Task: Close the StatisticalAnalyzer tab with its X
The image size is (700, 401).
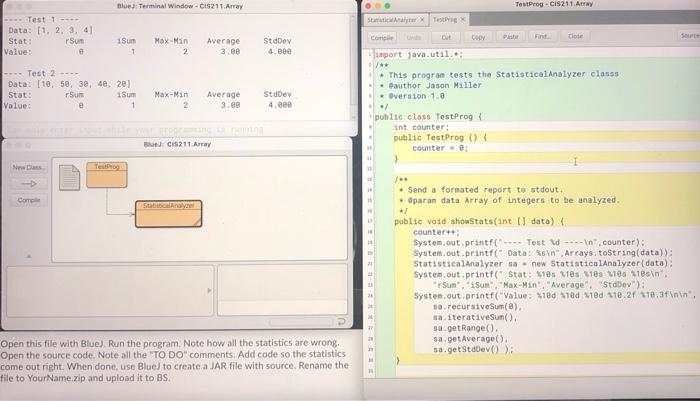Action: pos(422,20)
